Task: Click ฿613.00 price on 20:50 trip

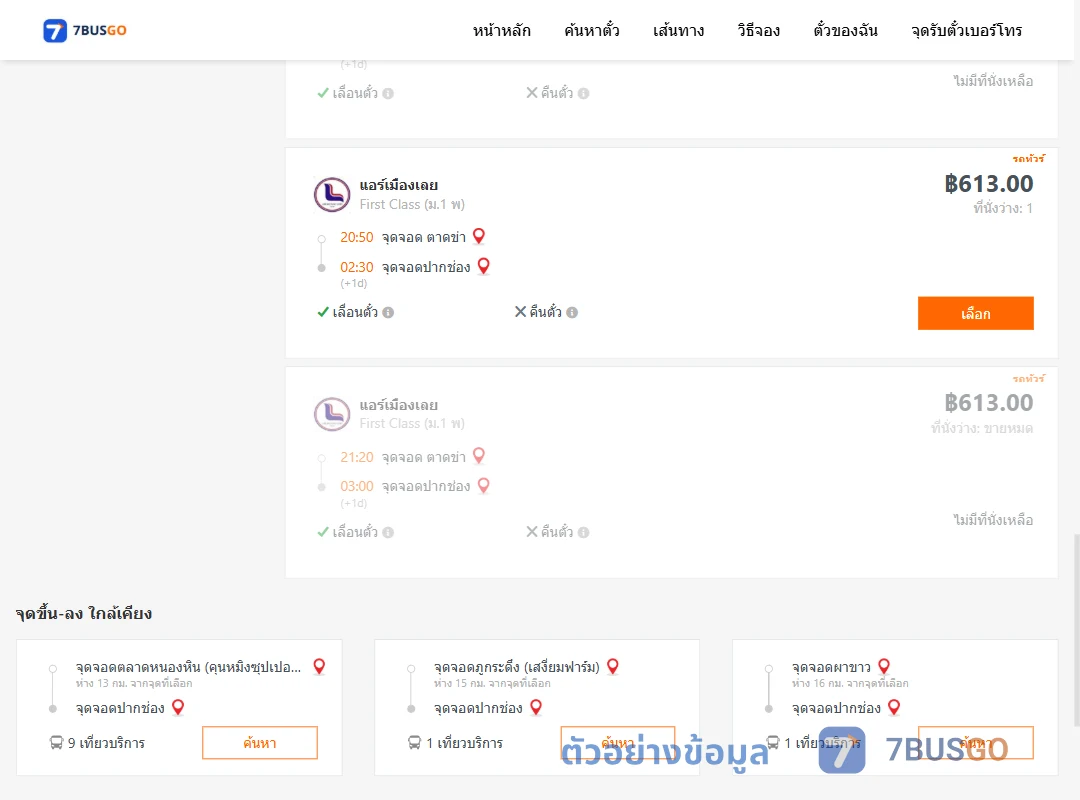Action: point(988,184)
